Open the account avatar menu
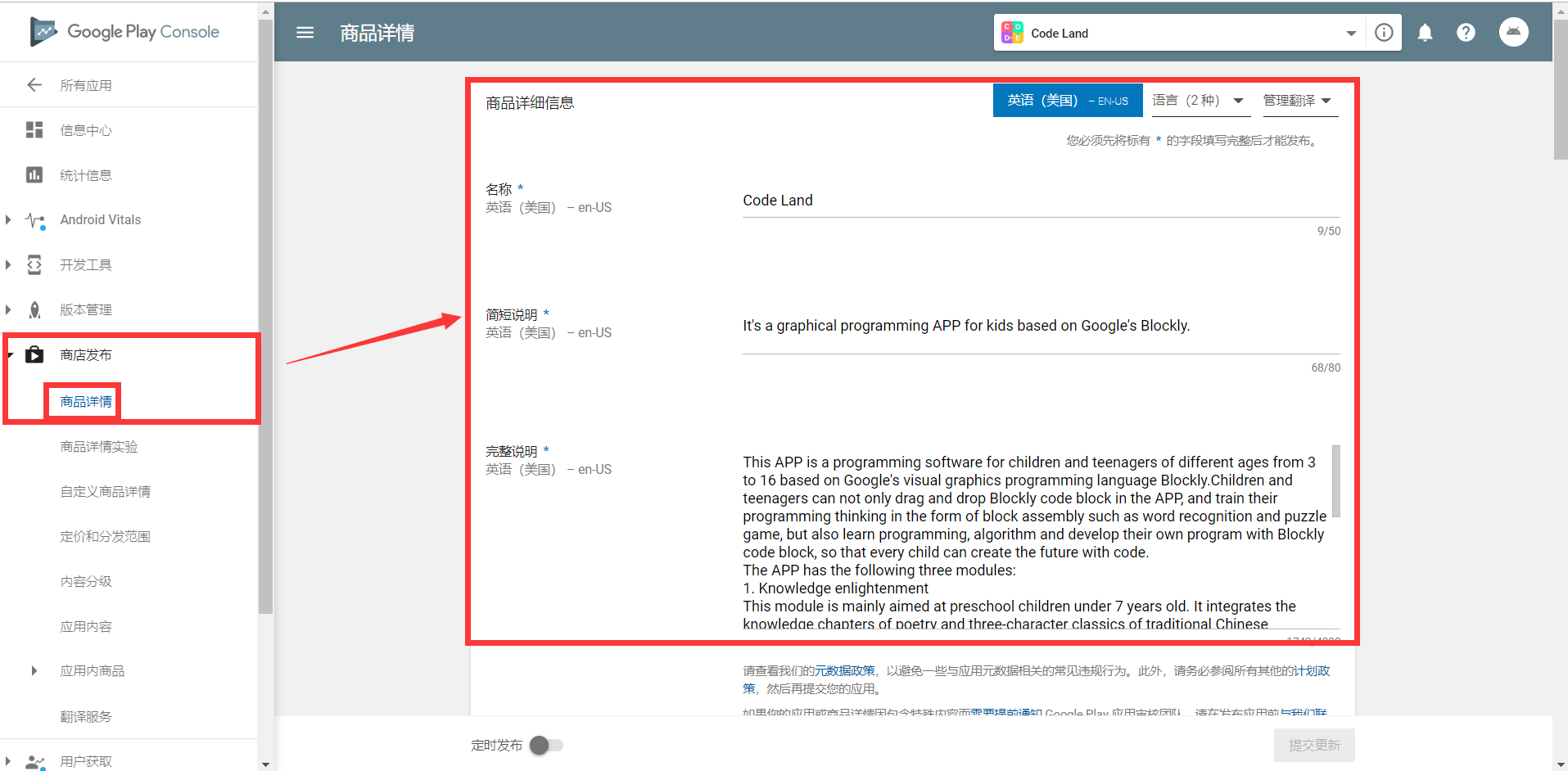The width and height of the screenshot is (1568, 771). tap(1514, 32)
